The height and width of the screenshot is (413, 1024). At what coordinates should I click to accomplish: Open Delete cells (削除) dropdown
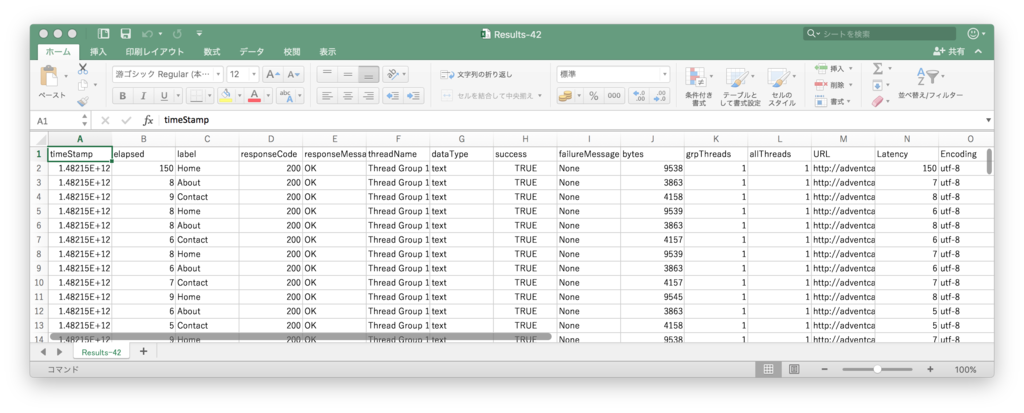(834, 85)
